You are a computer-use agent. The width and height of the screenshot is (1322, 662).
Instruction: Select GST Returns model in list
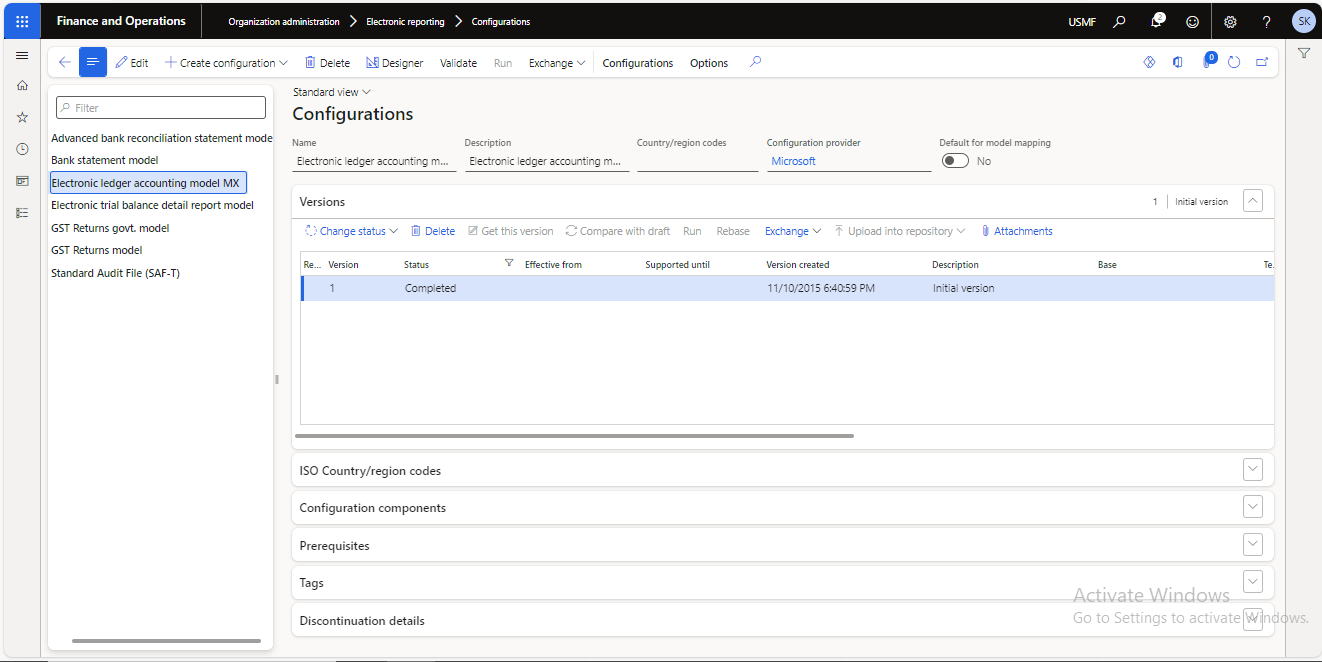(97, 250)
